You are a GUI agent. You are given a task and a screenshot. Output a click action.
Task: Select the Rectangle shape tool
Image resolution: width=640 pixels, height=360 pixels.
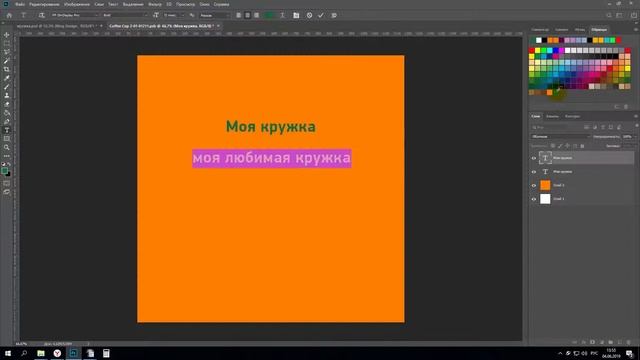7,139
